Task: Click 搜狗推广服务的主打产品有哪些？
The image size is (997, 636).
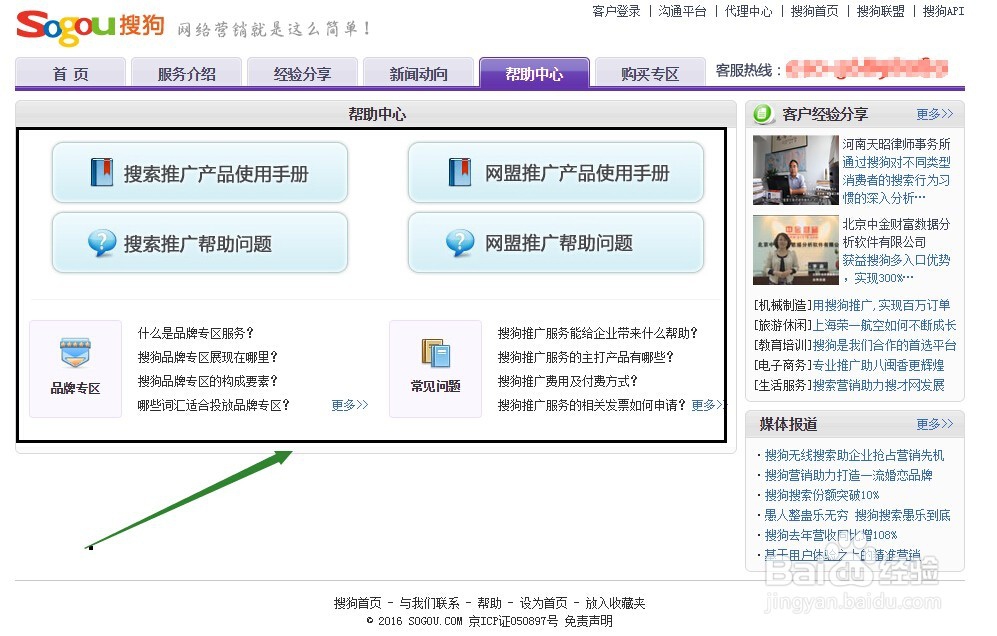Action: click(x=586, y=357)
